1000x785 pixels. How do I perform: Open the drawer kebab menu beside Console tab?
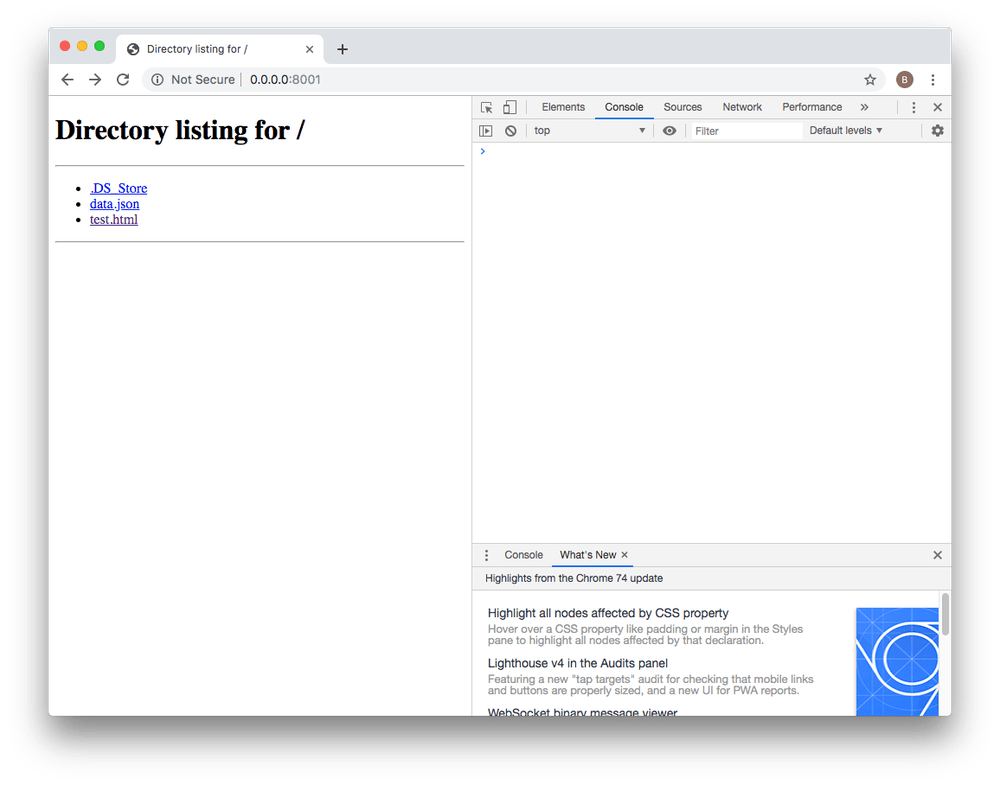pyautogui.click(x=486, y=555)
